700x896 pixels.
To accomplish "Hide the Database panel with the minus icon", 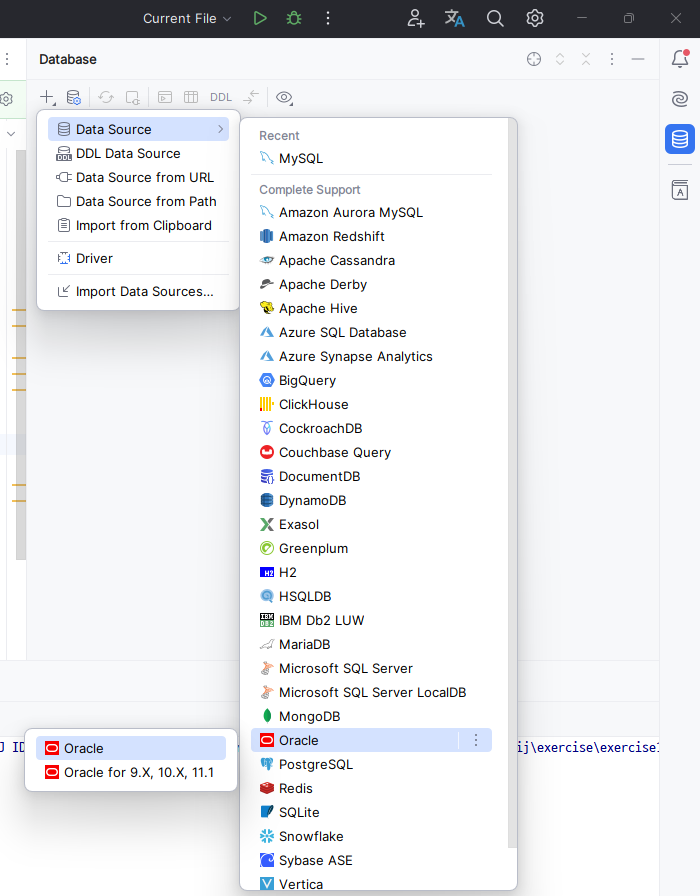I will 638,59.
